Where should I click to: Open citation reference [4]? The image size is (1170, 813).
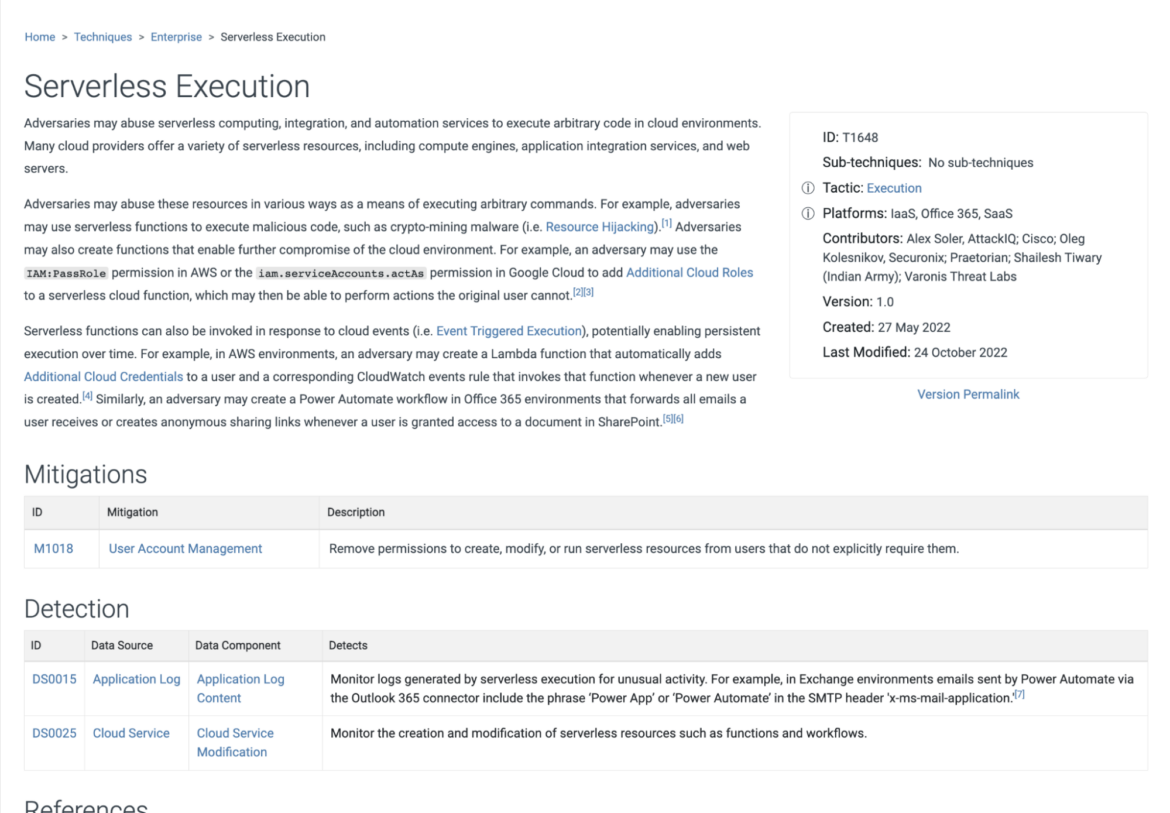tap(87, 395)
